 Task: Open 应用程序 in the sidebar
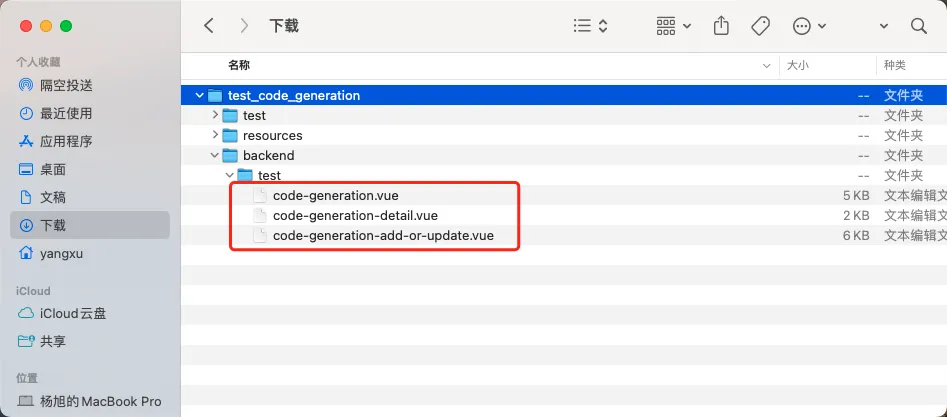[66, 141]
